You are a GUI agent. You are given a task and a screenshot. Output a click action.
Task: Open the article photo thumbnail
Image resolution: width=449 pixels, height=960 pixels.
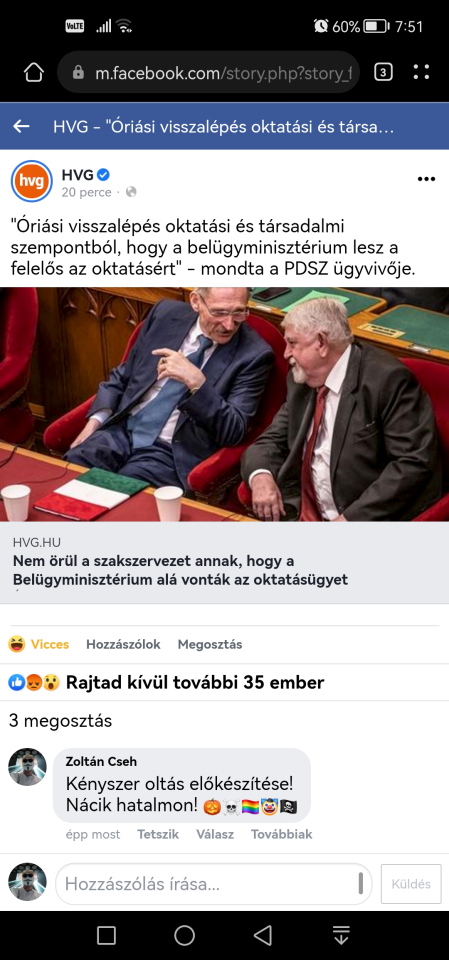coord(224,404)
